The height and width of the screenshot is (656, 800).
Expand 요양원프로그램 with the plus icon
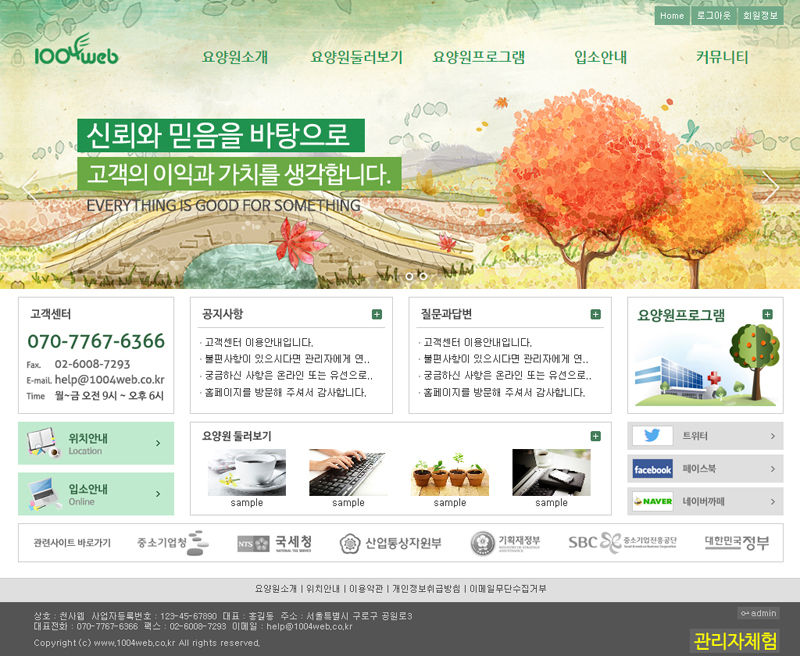point(767,314)
